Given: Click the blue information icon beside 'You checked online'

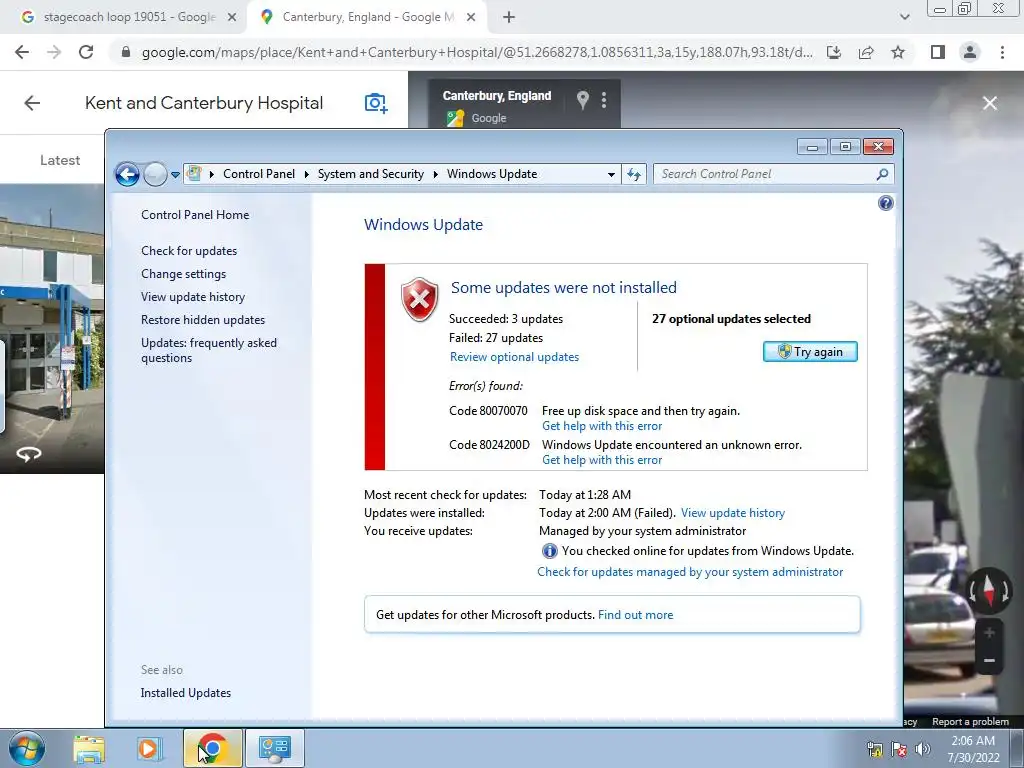Looking at the screenshot, I should (x=549, y=551).
